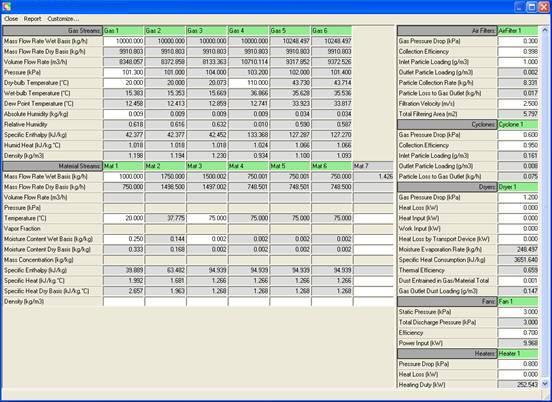552x402 pixels.
Task: Edit Dryer 1 gas pressure drop 1.200
Action: point(518,197)
